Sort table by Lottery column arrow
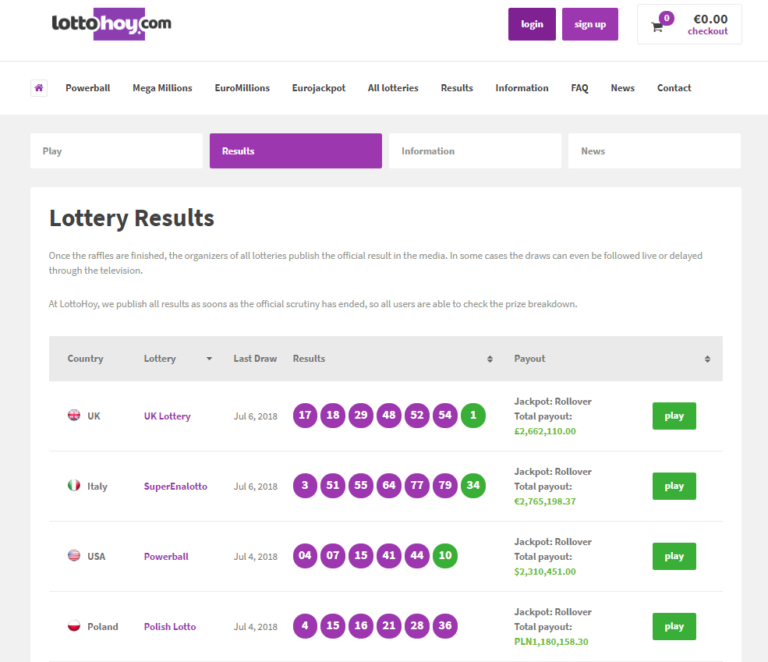768x662 pixels. [x=209, y=359]
